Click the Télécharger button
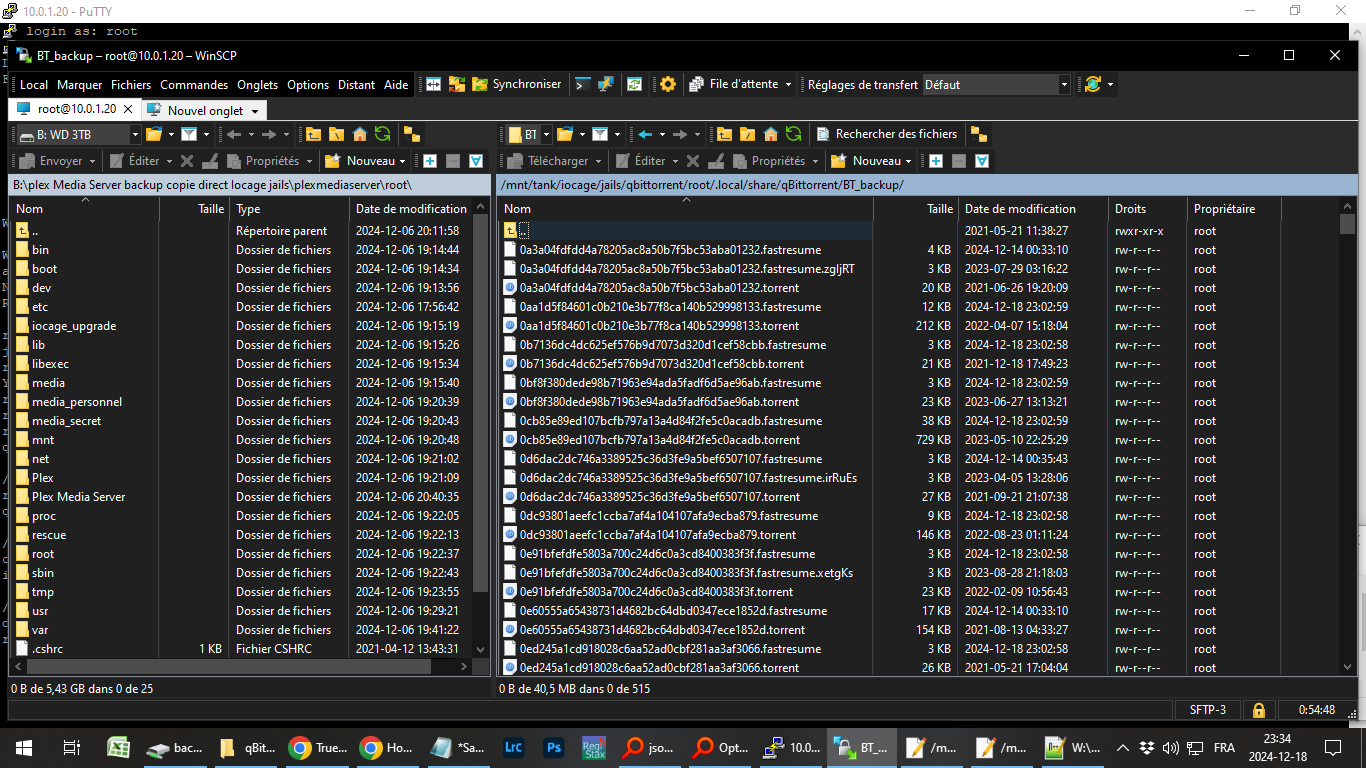The width and height of the screenshot is (1366, 768). (x=549, y=161)
